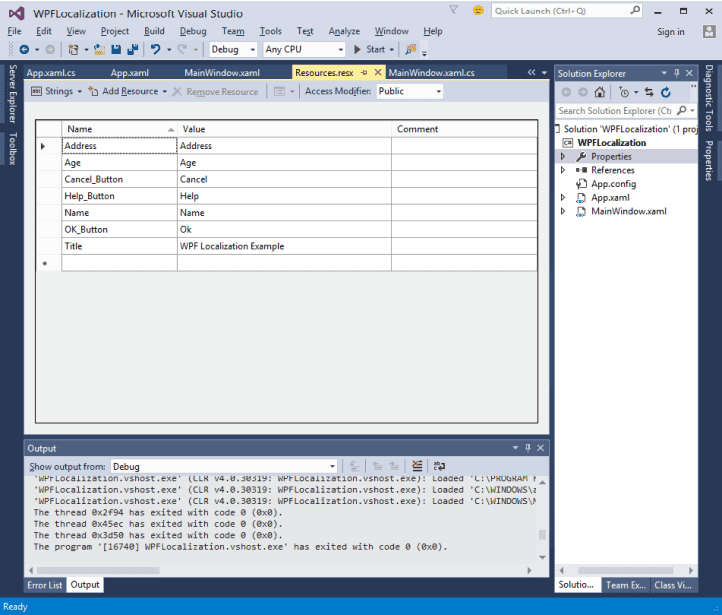Click the Search Solution Explorer field
This screenshot has height=615, width=722.
615,110
